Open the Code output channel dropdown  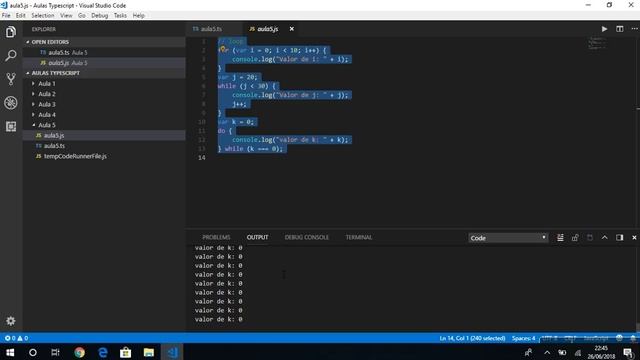(x=508, y=238)
